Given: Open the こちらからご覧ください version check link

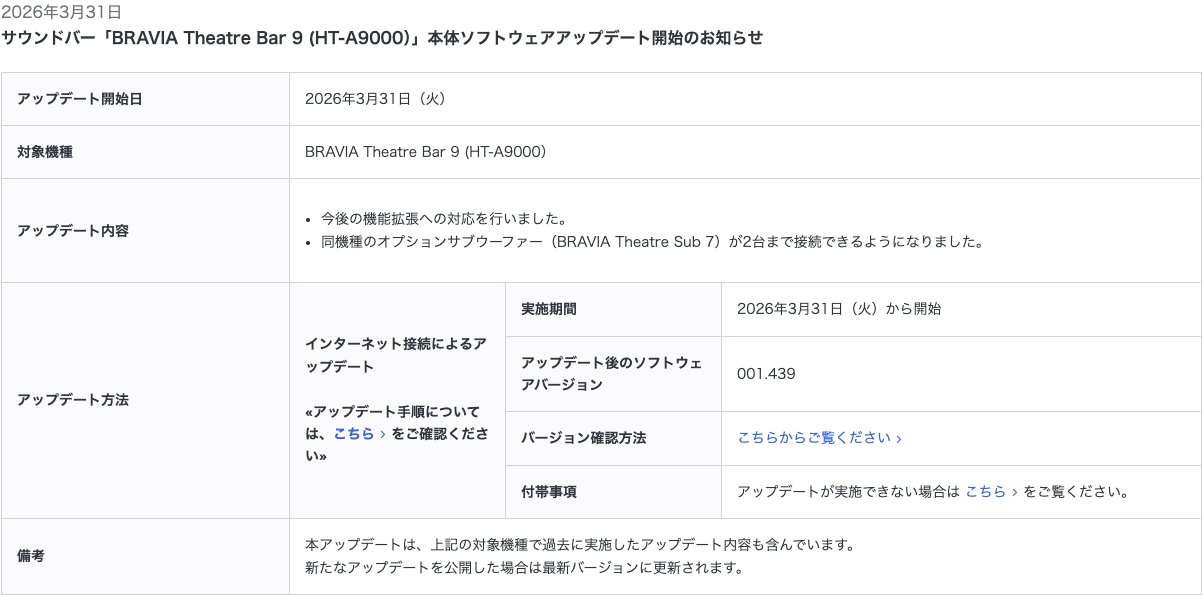Looking at the screenshot, I should (819, 438).
